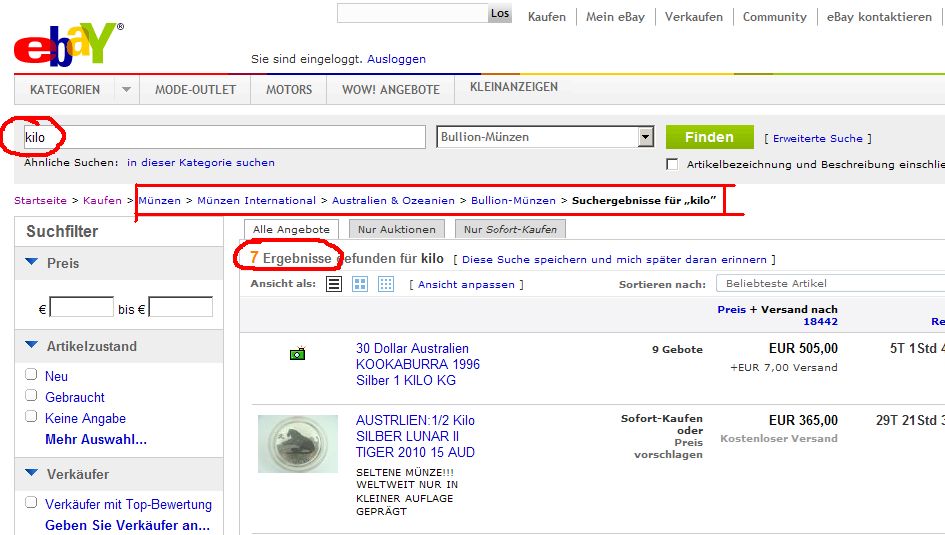Select gallery grid view icon
The image size is (945, 535).
(360, 284)
